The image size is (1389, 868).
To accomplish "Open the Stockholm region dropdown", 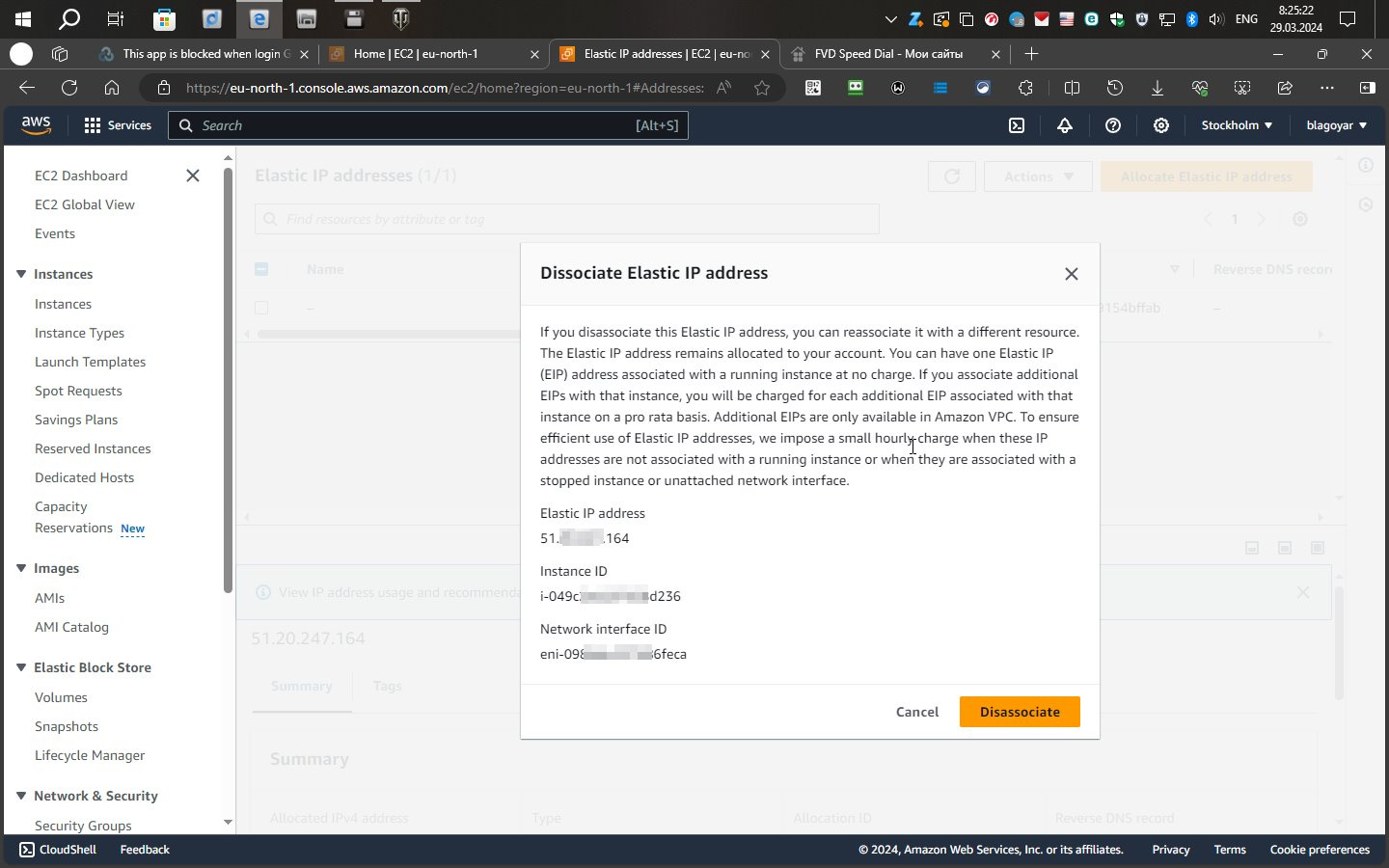I will (1237, 125).
